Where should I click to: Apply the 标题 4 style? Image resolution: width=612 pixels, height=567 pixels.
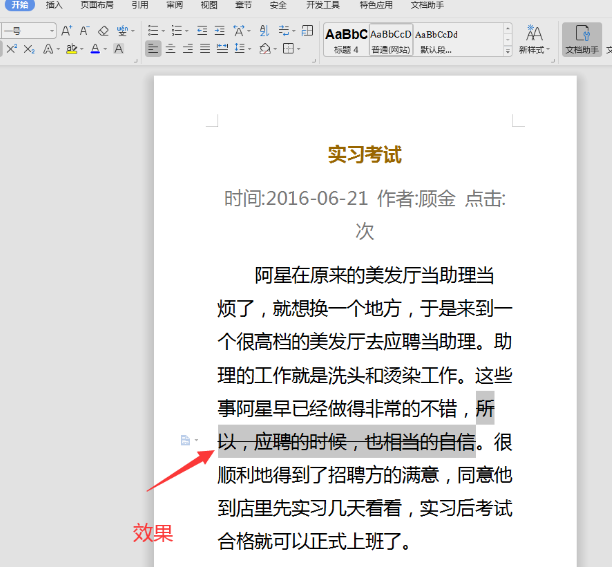coord(346,40)
